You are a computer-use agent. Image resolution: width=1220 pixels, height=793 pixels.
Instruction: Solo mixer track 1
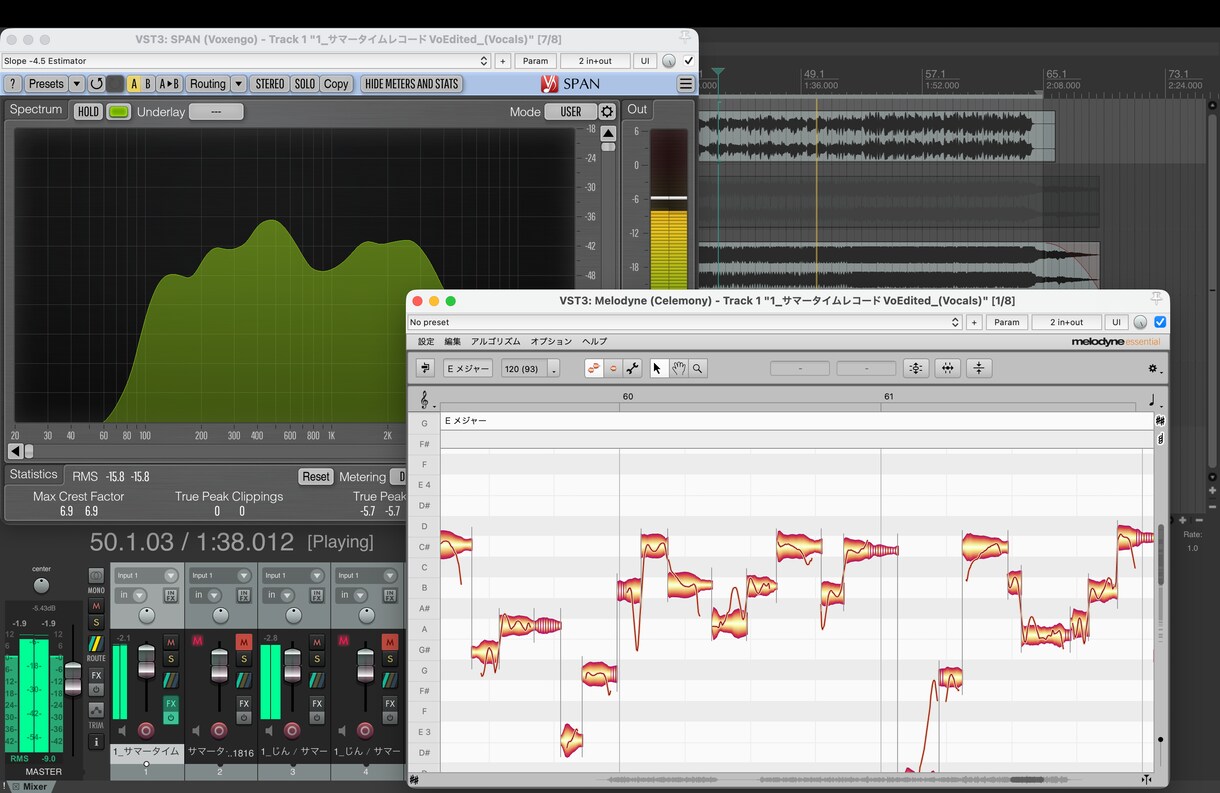[171, 659]
